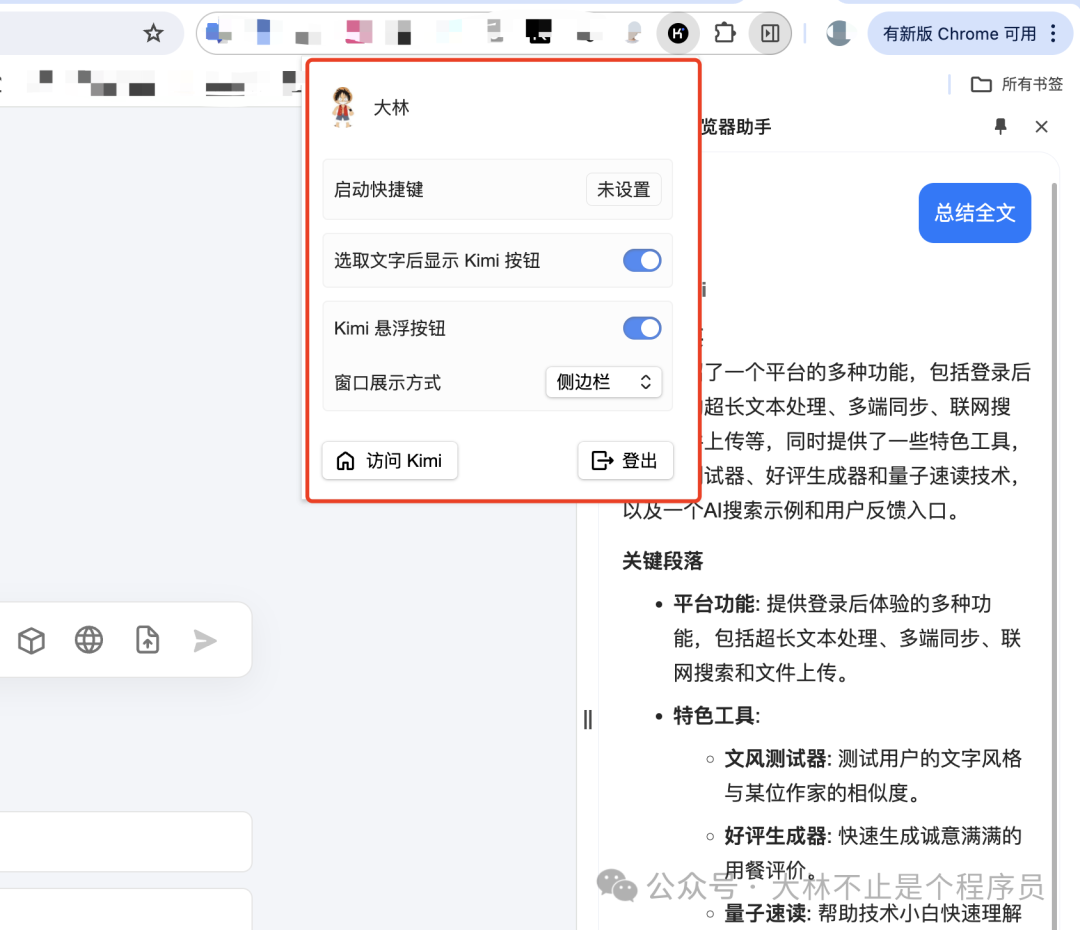Open the 窗口展示方式 侧边栏 dropdown
1080x930 pixels.
[603, 382]
